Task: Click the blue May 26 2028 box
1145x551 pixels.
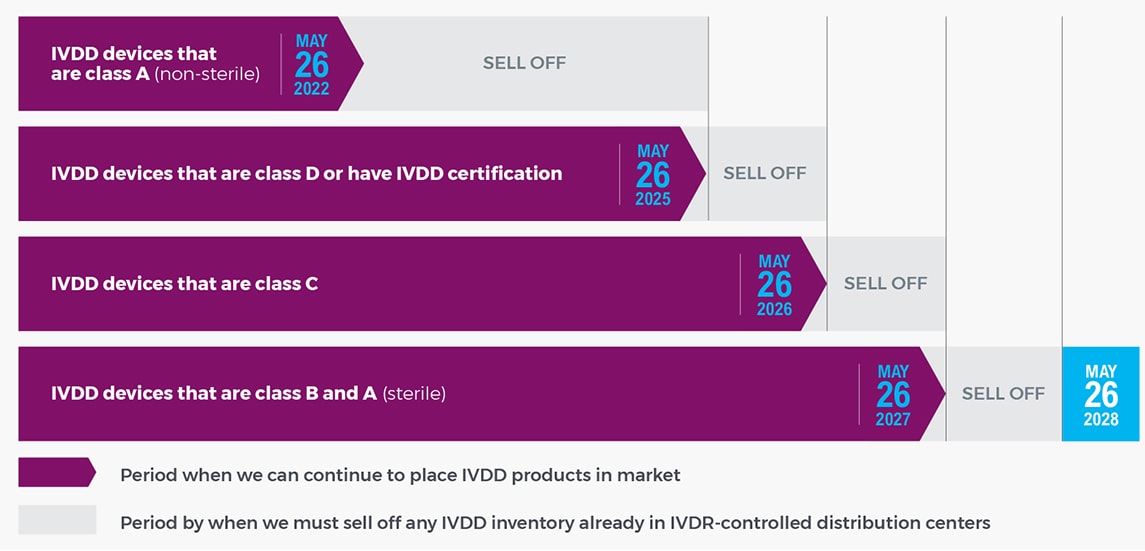Action: (1101, 395)
